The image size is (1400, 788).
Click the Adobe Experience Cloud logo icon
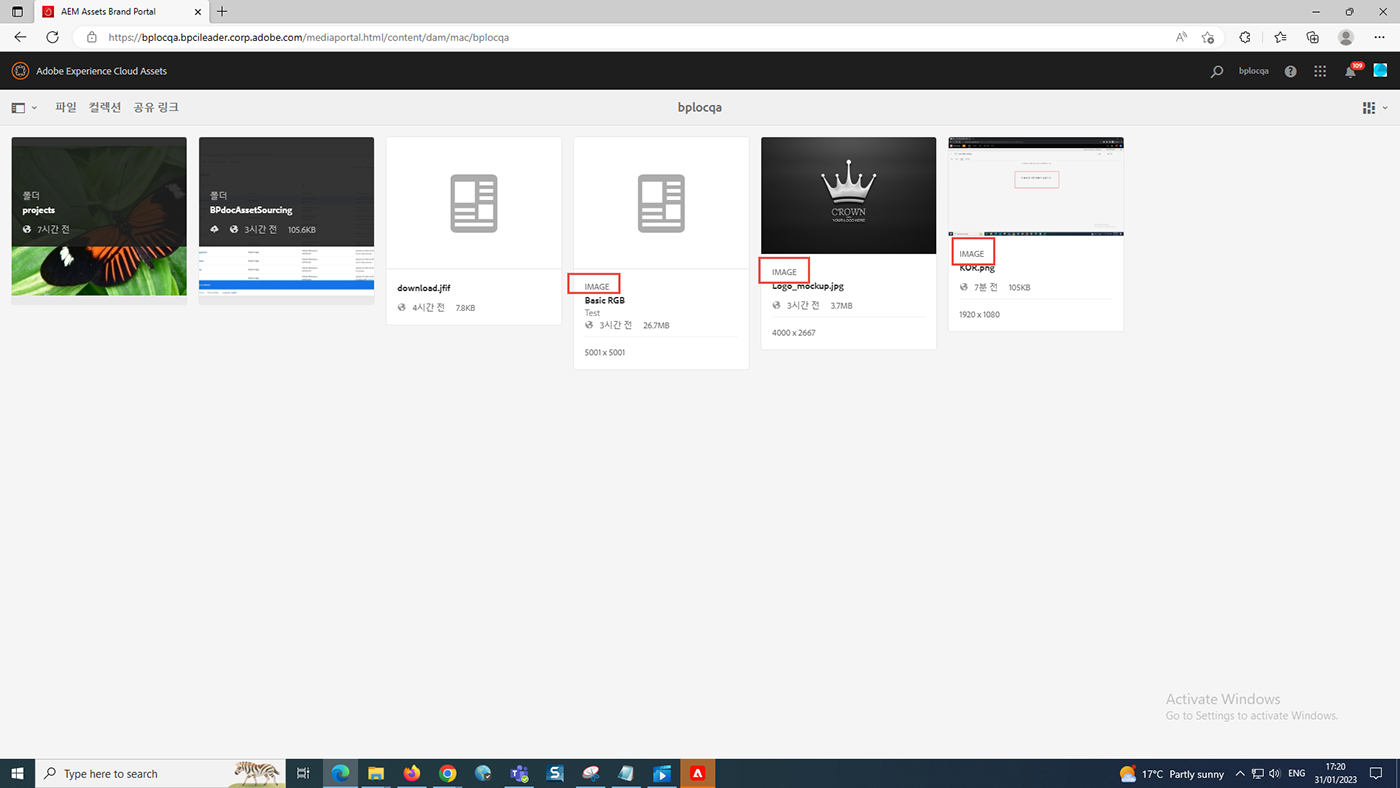coord(20,71)
